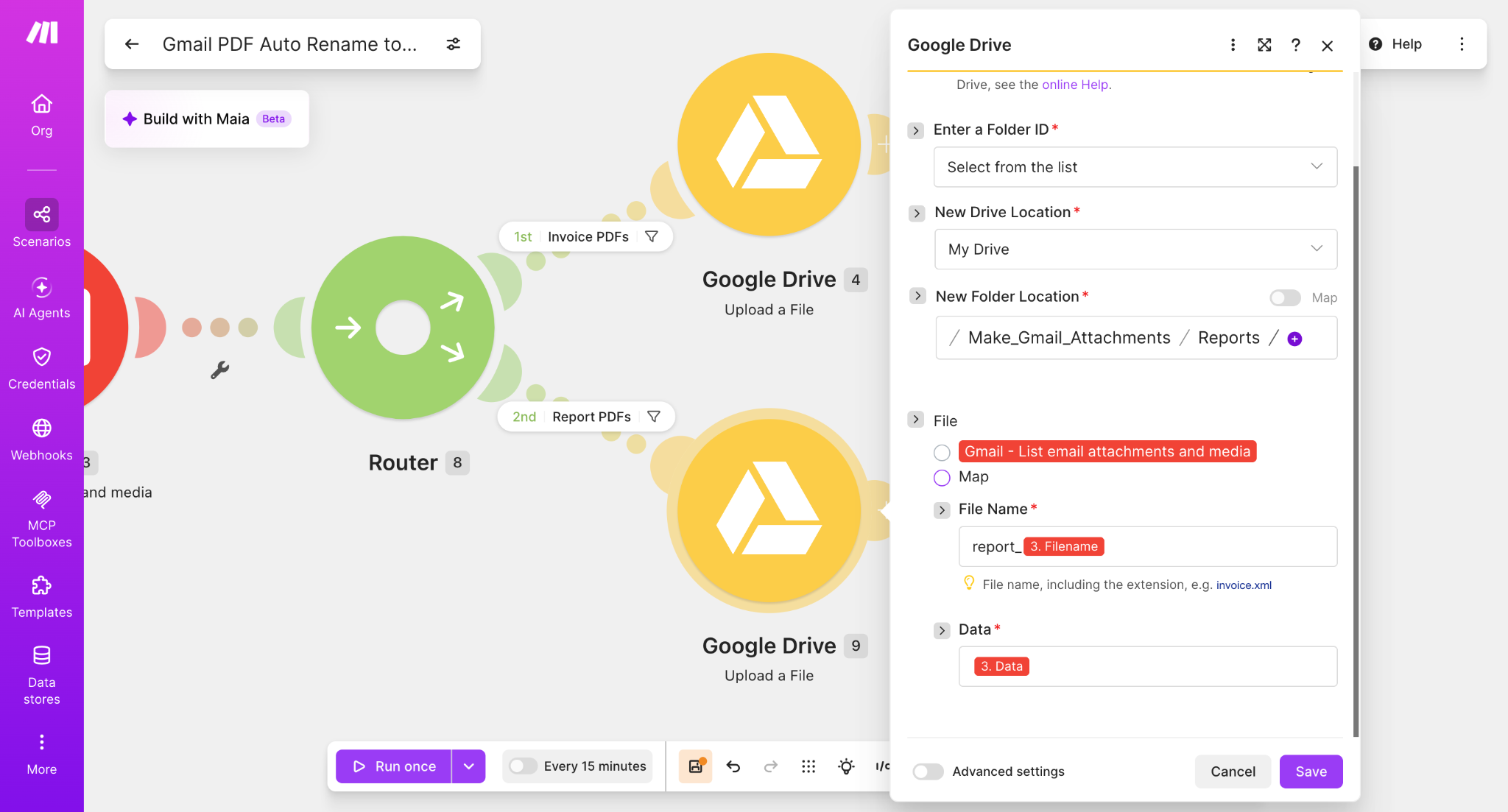1508x812 pixels.
Task: Open Templates section
Action: pyautogui.click(x=42, y=598)
